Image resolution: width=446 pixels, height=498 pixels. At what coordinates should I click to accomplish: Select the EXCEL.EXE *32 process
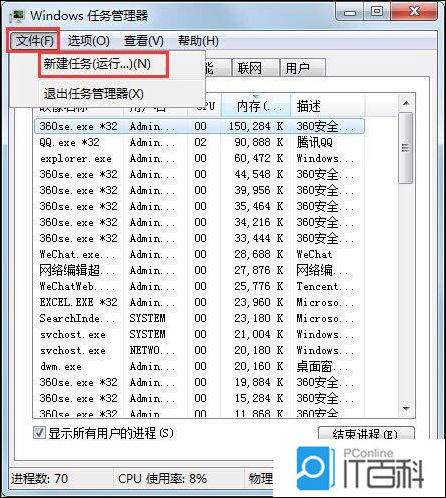tap(199, 302)
